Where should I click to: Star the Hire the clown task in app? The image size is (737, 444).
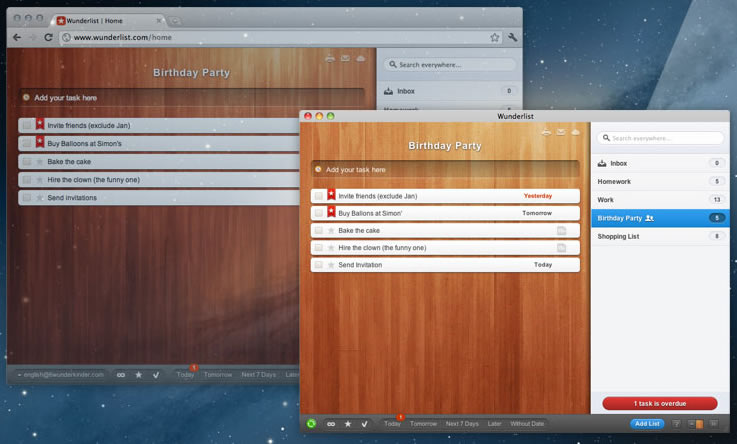point(331,248)
